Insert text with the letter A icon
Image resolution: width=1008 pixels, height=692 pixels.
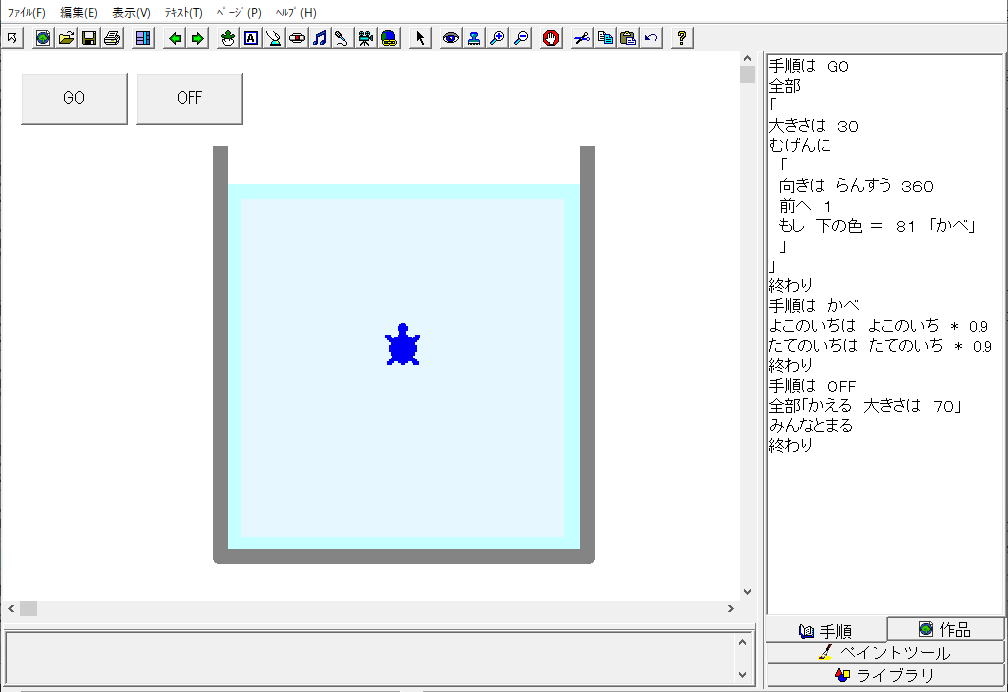[251, 38]
